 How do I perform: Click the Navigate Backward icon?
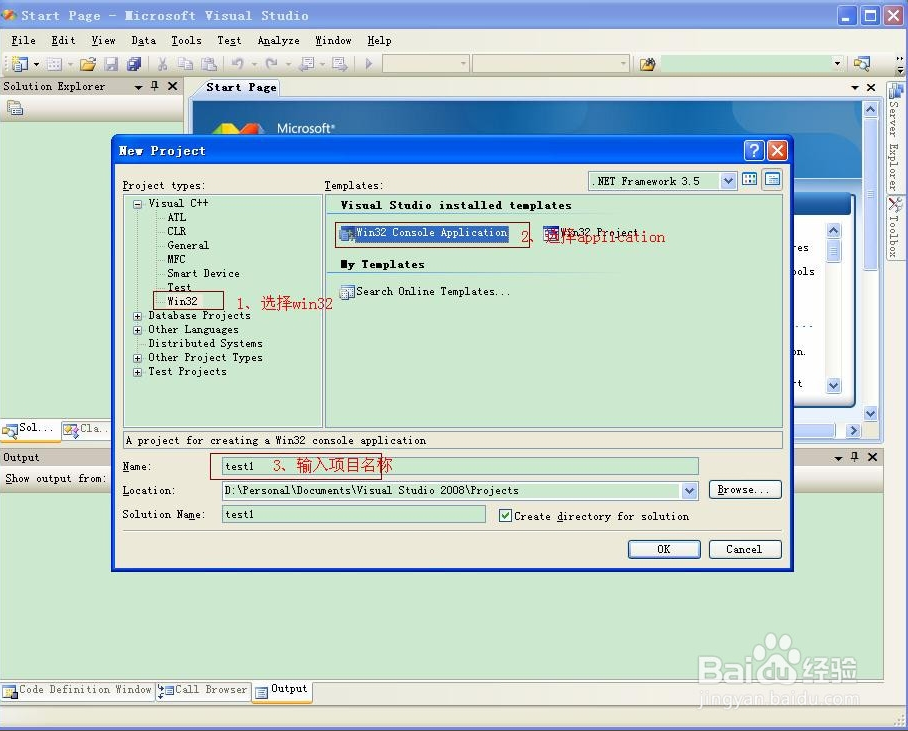pyautogui.click(x=307, y=64)
